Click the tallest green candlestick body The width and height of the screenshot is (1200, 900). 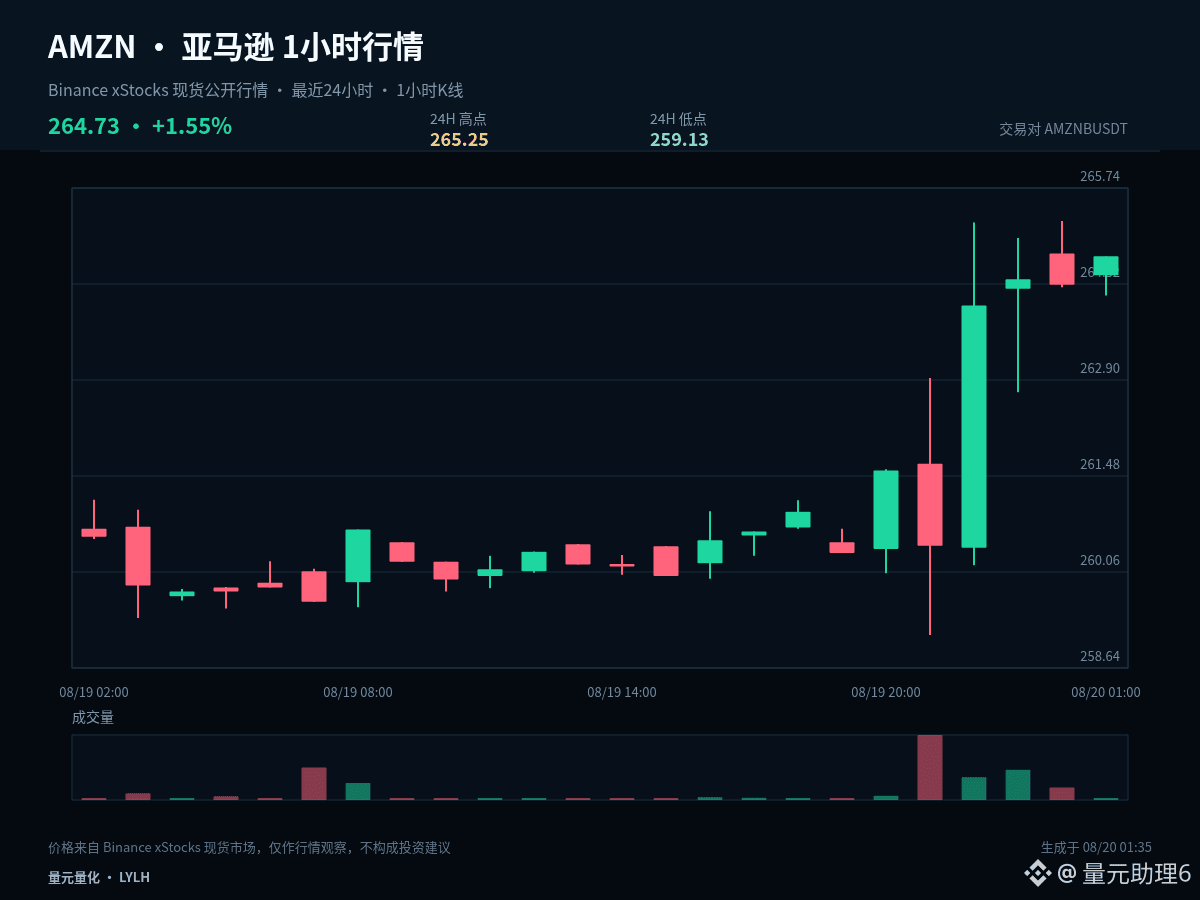974,426
